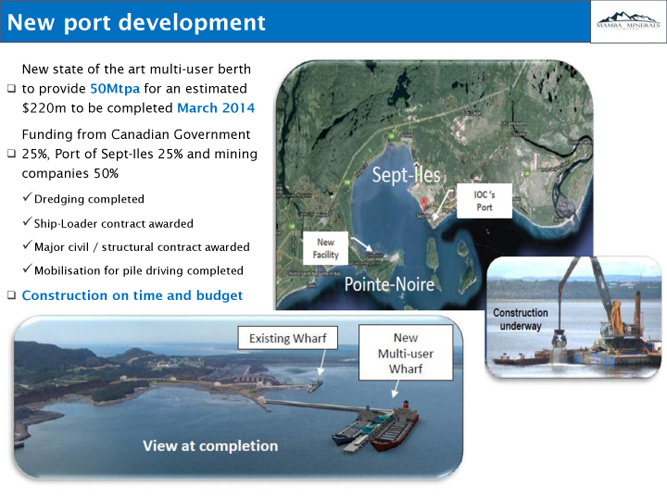The height and width of the screenshot is (500, 667).
Task: Click the 'New port development' title
Action: click(137, 22)
